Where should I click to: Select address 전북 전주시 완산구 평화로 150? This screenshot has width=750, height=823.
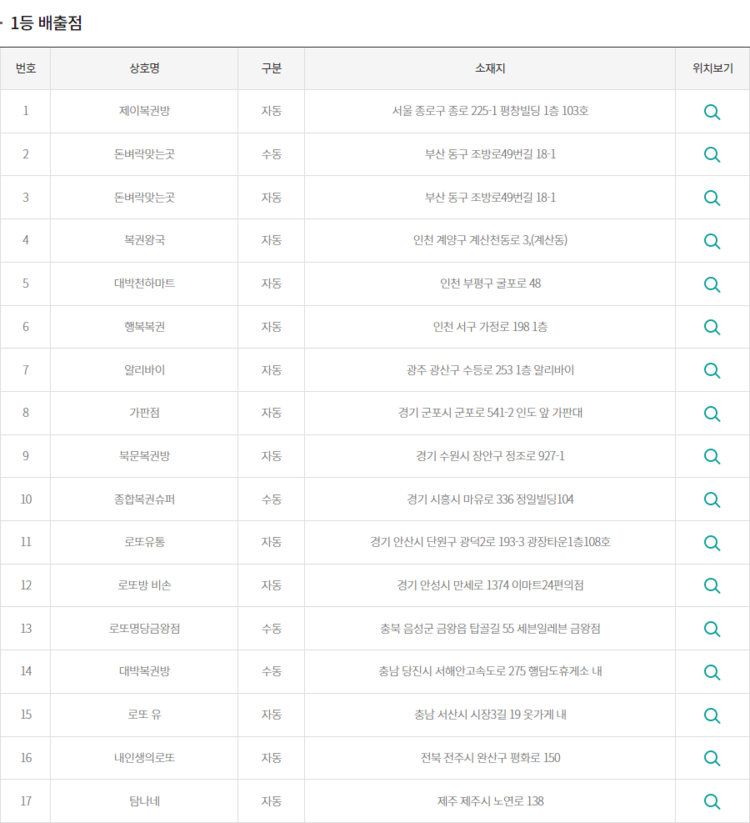tap(490, 757)
